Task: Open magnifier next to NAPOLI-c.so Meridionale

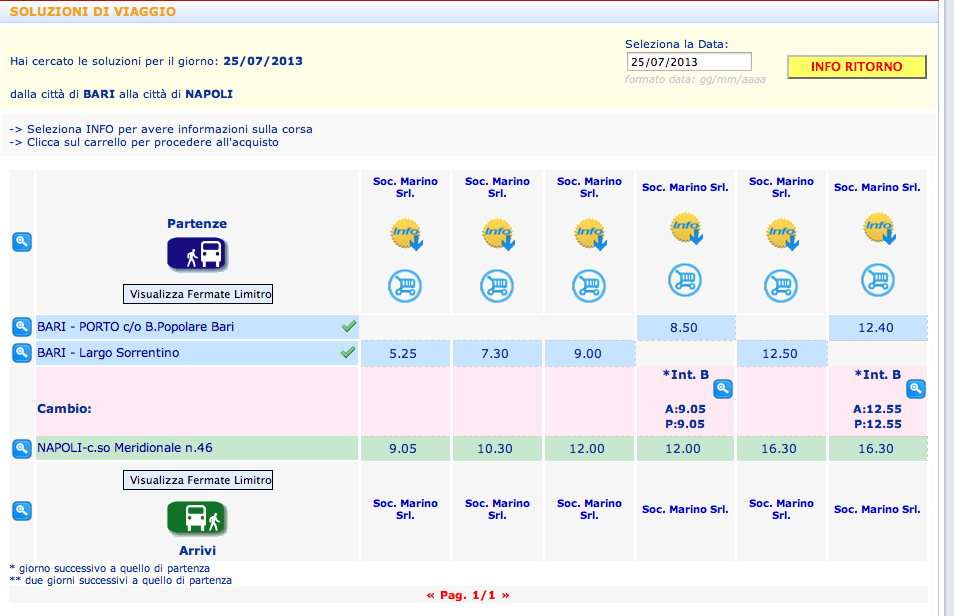Action: click(x=22, y=449)
